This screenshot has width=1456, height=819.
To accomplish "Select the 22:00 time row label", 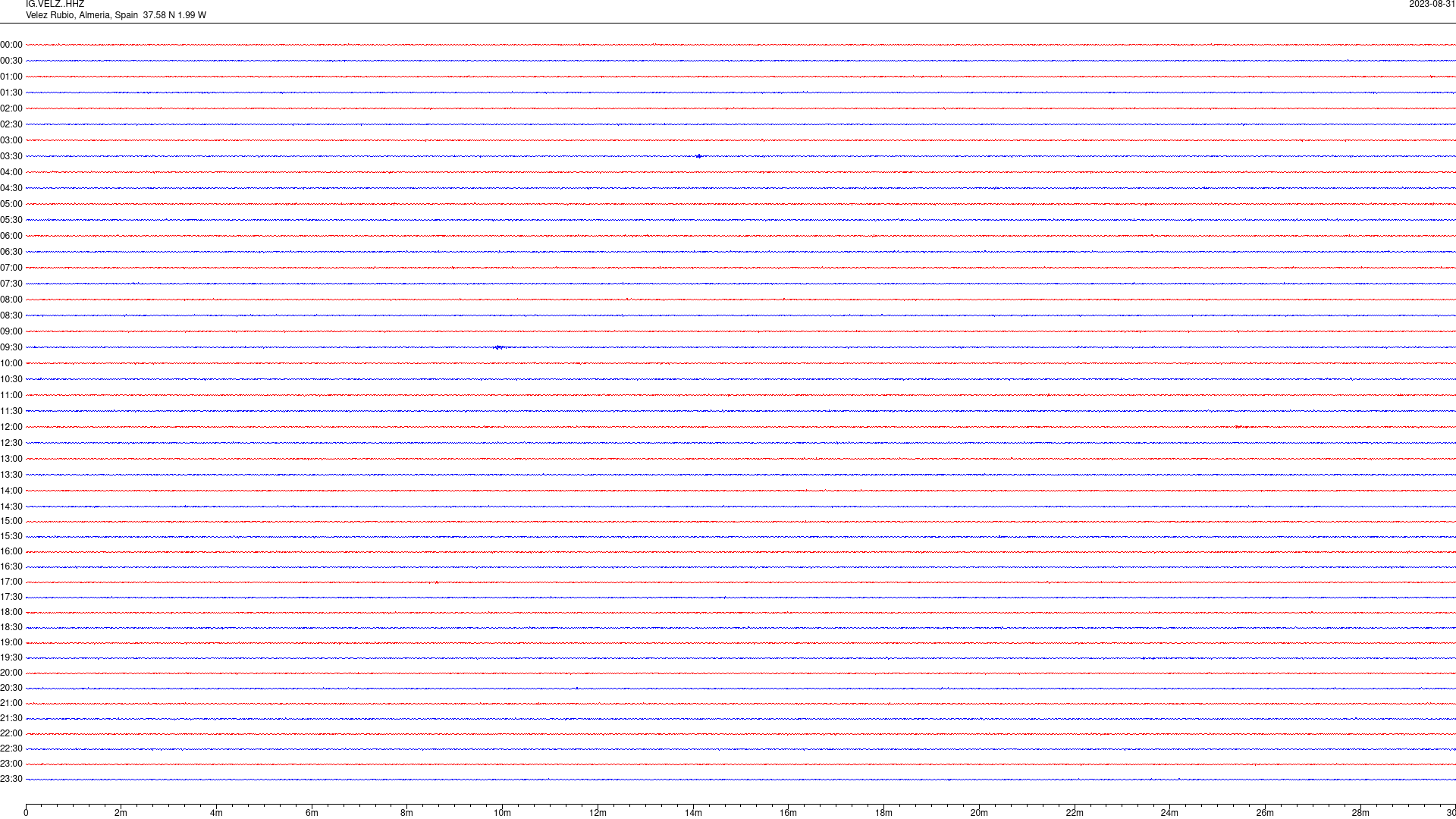I will coord(11,733).
